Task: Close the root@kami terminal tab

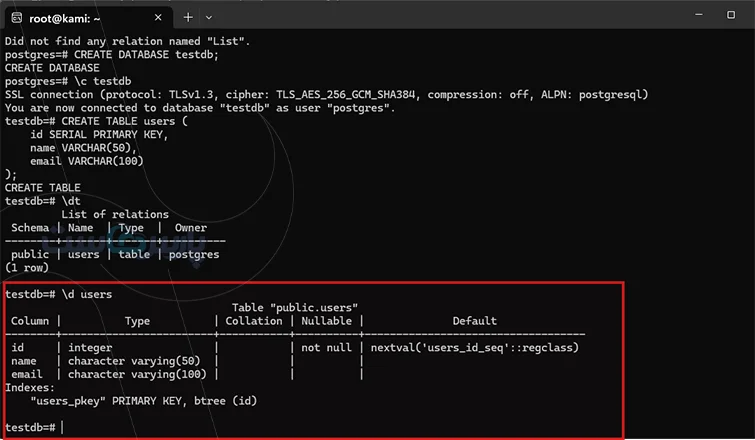Action: coord(158,18)
